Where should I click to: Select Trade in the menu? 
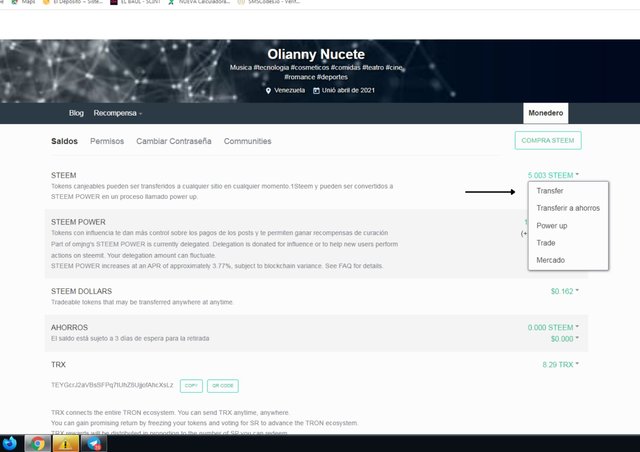click(546, 243)
